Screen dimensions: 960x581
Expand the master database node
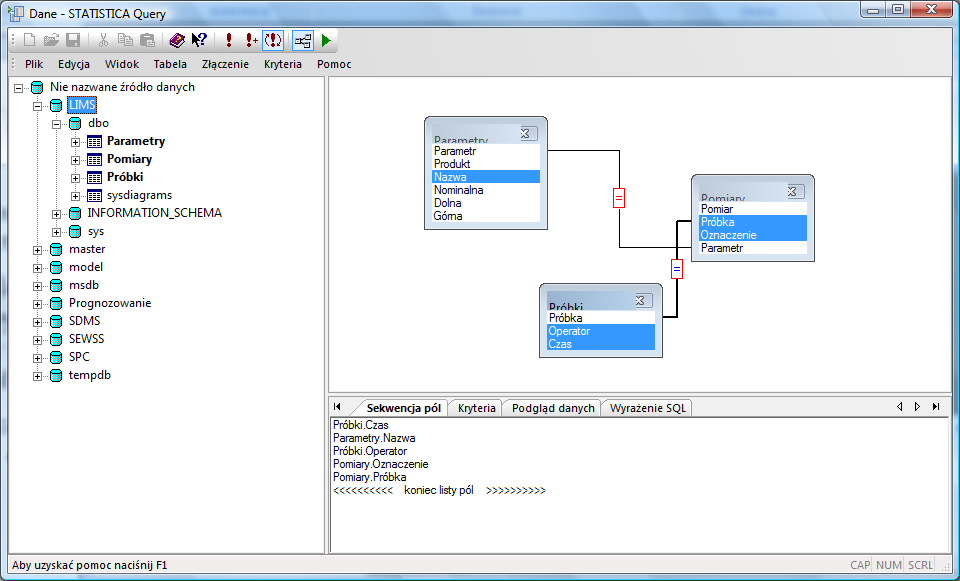point(37,250)
